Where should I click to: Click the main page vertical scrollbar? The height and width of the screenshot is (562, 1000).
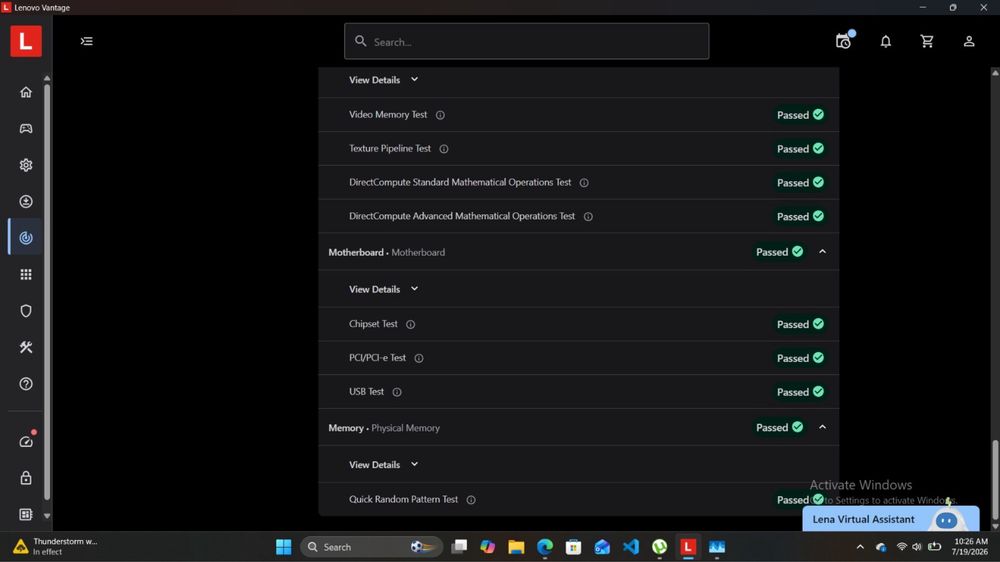[x=995, y=479]
